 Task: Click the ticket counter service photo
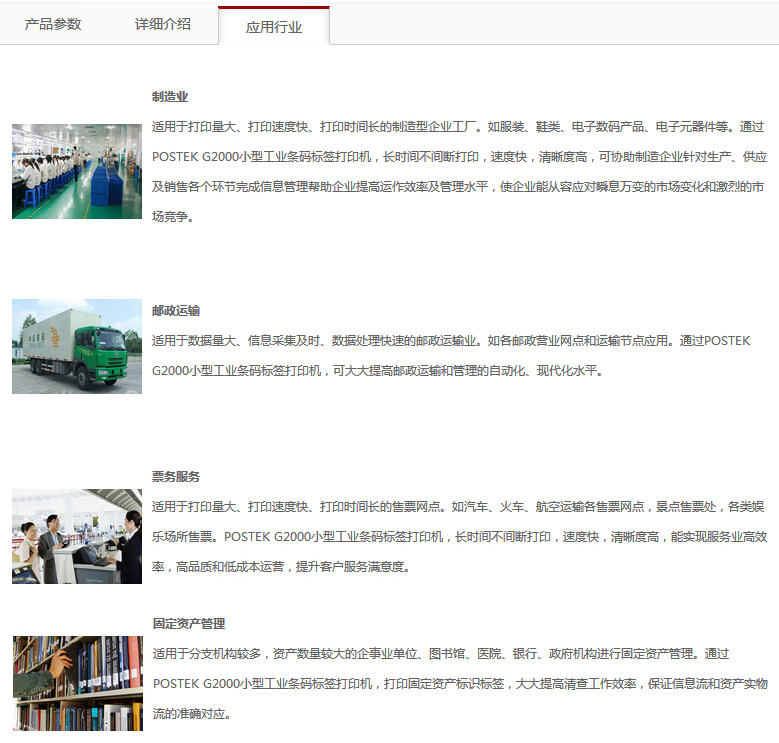click(x=77, y=536)
